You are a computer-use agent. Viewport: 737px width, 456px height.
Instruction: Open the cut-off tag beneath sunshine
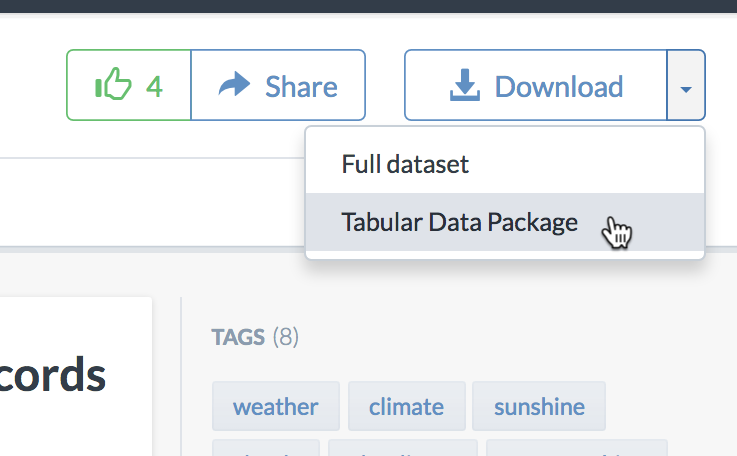click(577, 448)
